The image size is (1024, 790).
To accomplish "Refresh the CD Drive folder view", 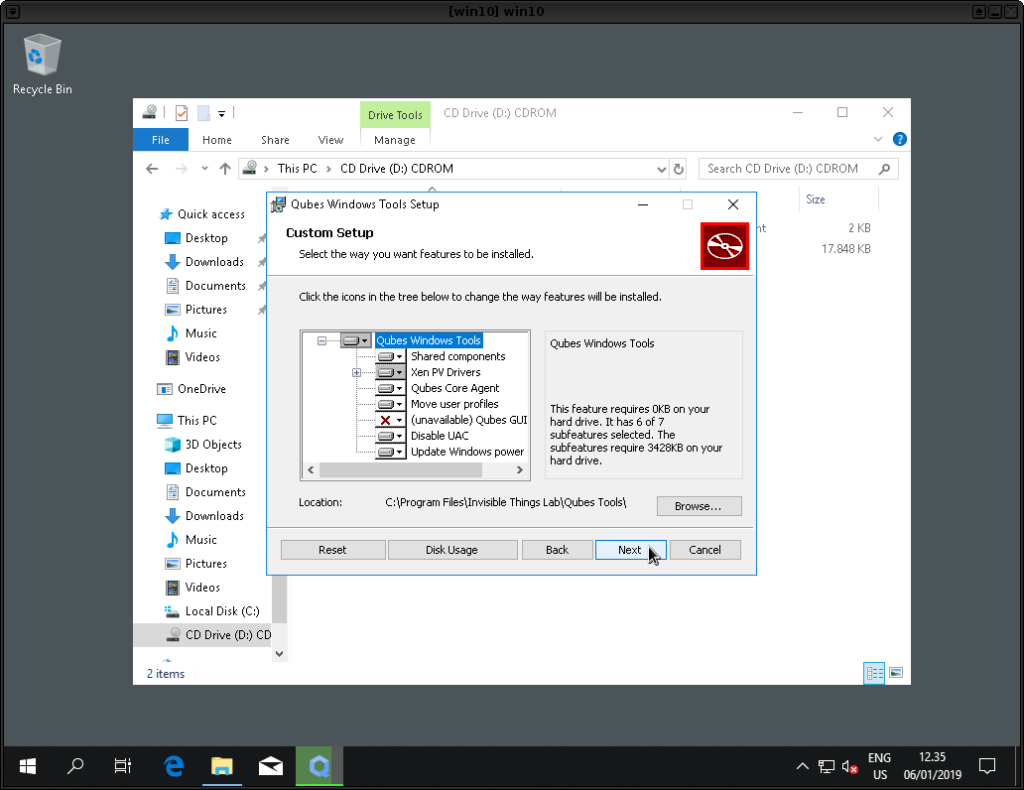I will 679,169.
